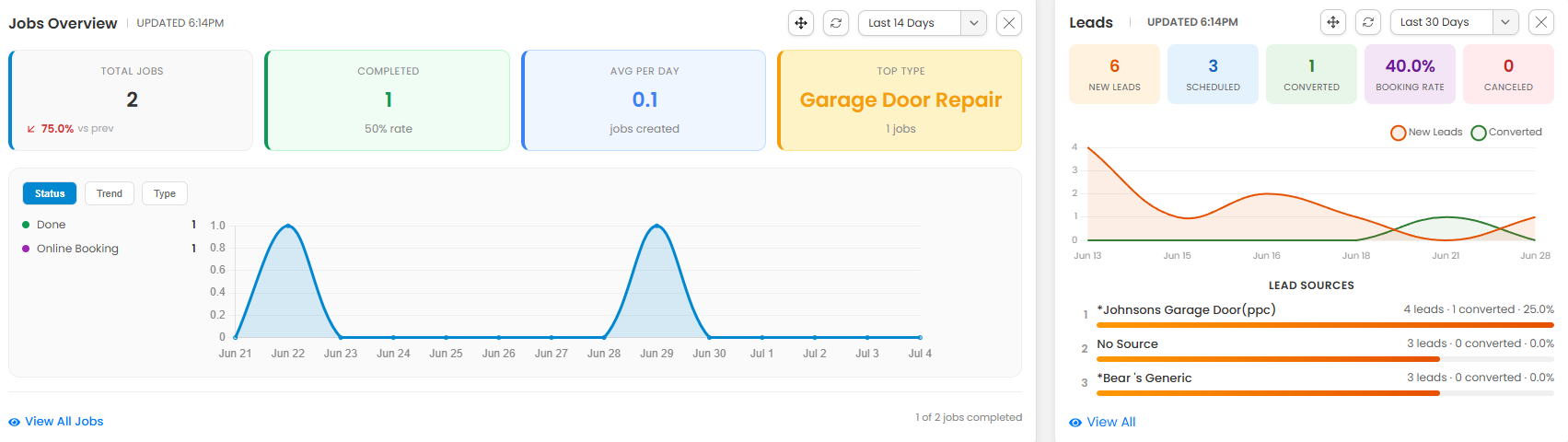
Task: Close the Jobs Overview widget
Action: [x=1009, y=23]
